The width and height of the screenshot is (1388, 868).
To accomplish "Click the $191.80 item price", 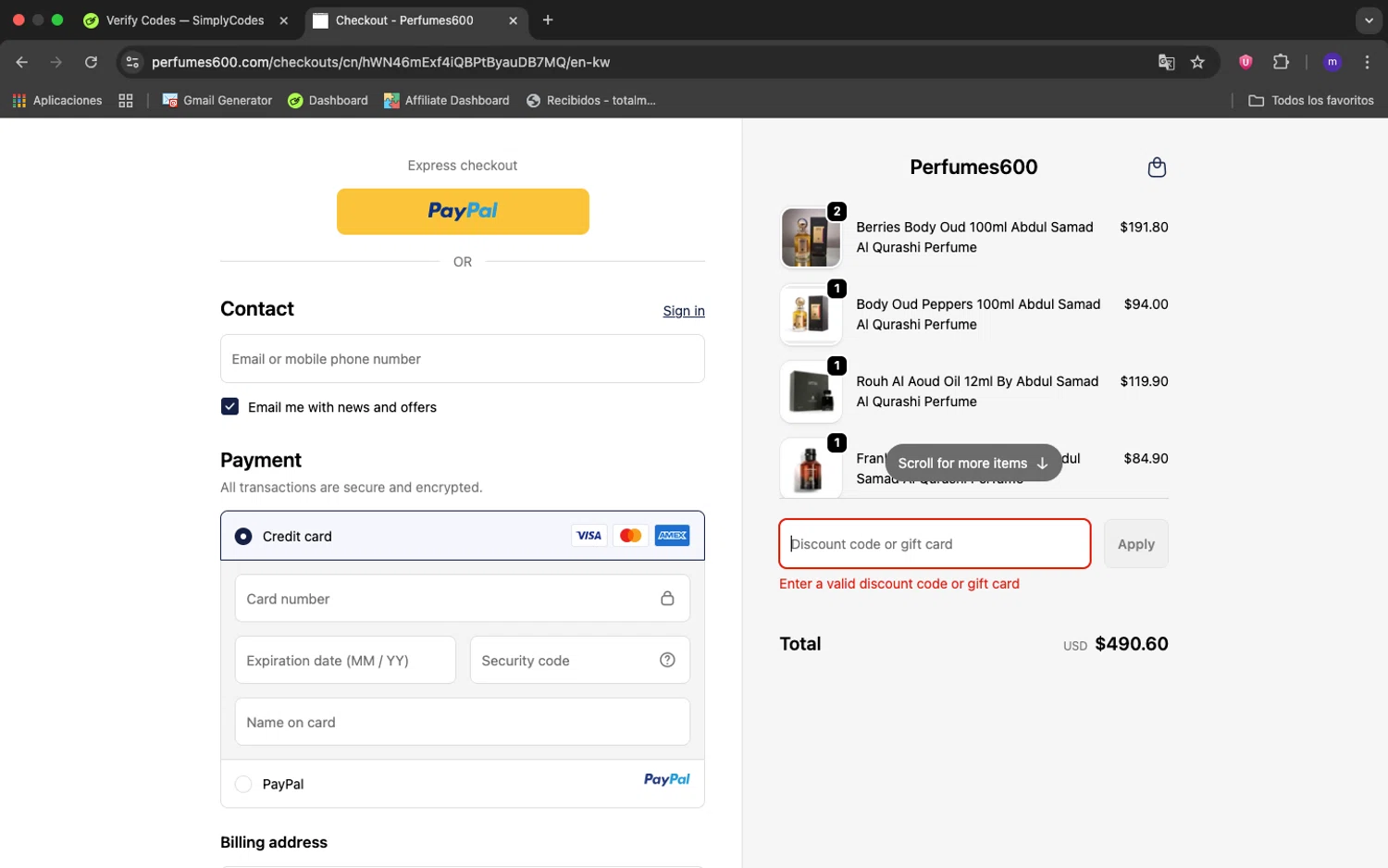I will 1144,227.
